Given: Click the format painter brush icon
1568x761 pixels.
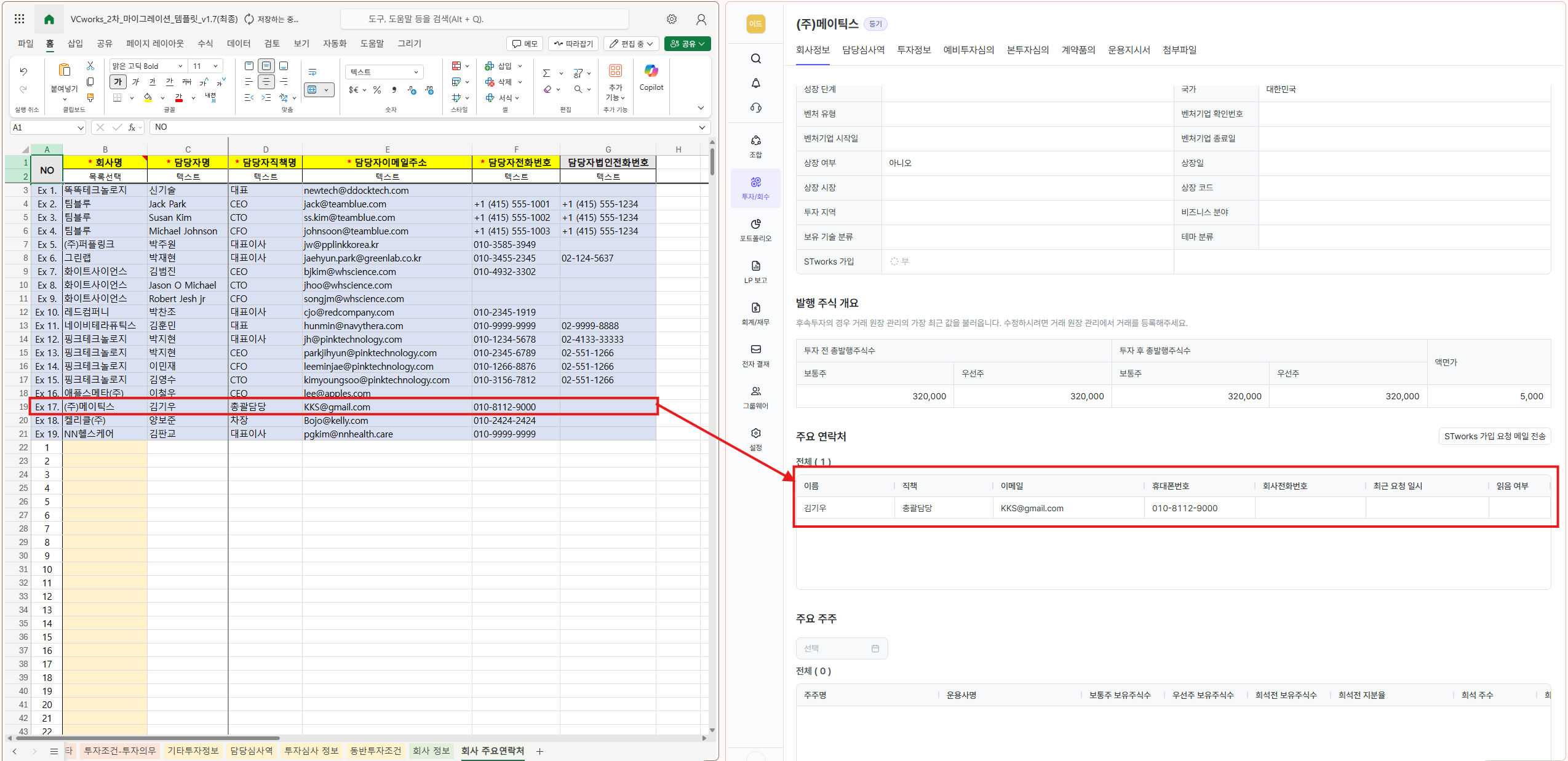Looking at the screenshot, I should pyautogui.click(x=90, y=97).
